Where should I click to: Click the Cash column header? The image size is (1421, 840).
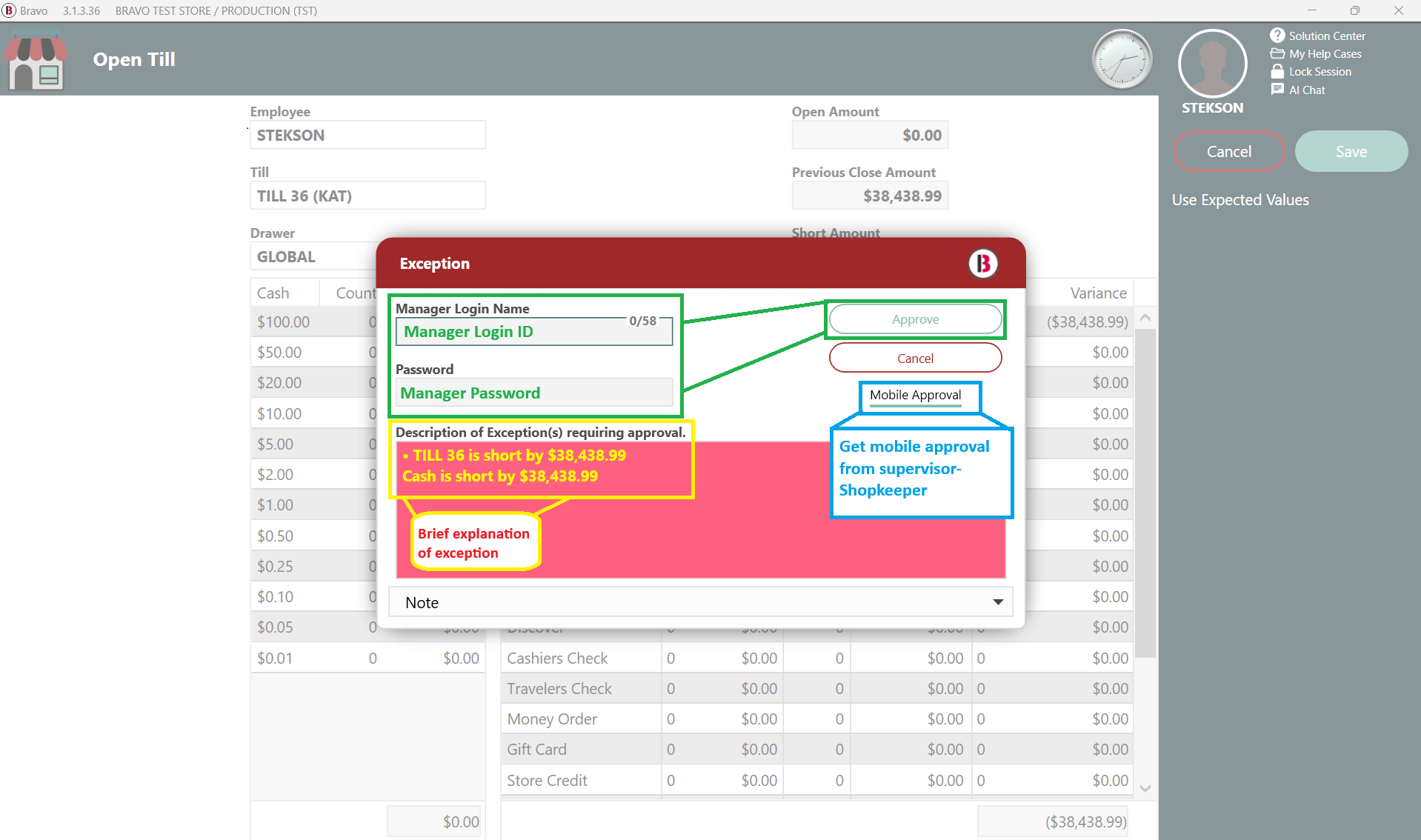pos(284,293)
